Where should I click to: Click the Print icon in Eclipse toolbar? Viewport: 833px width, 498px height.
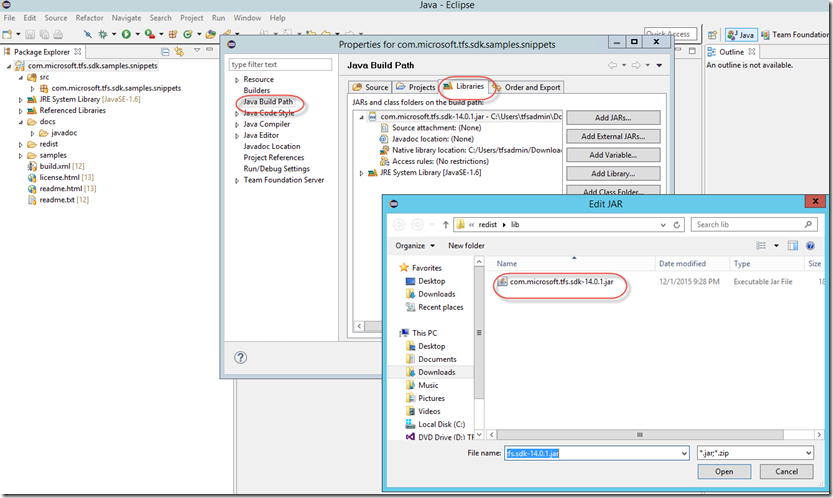coord(58,35)
